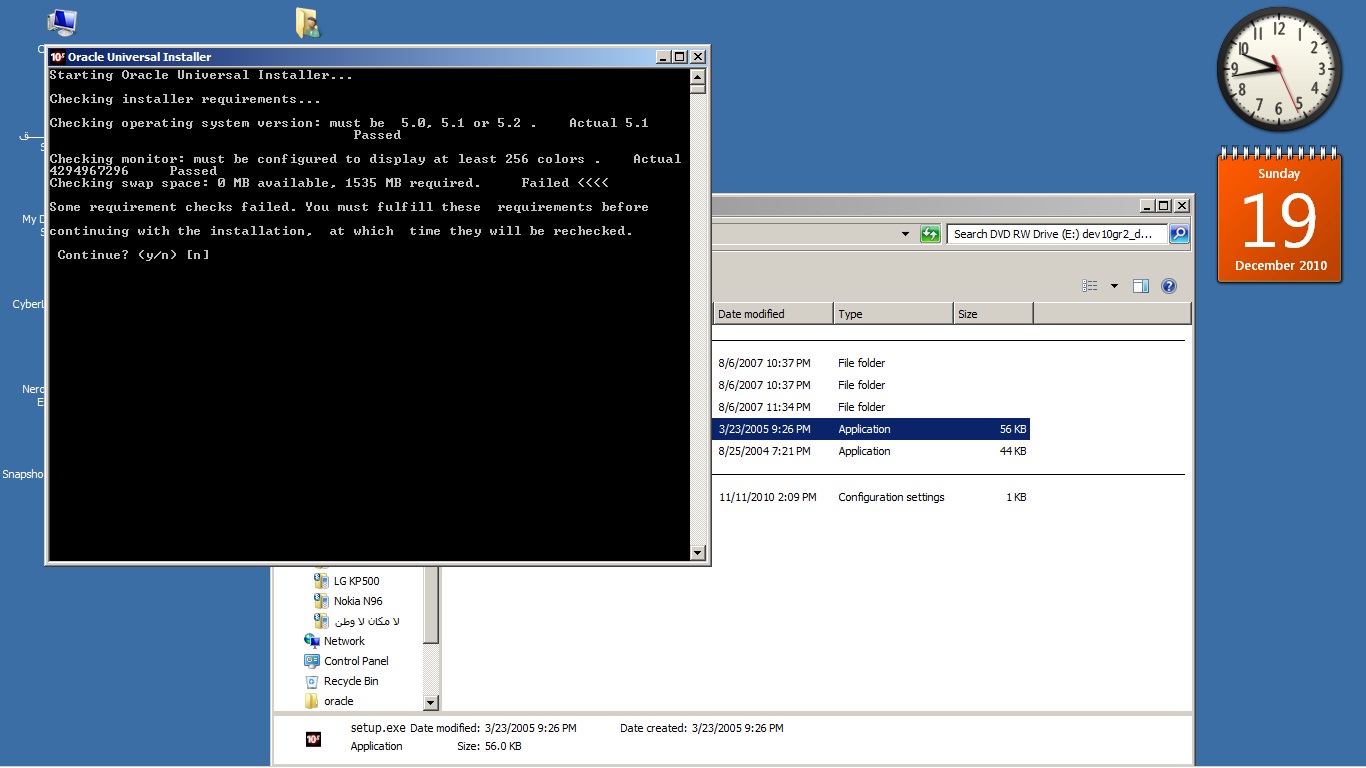Click the console scrollbar down arrow

698,552
